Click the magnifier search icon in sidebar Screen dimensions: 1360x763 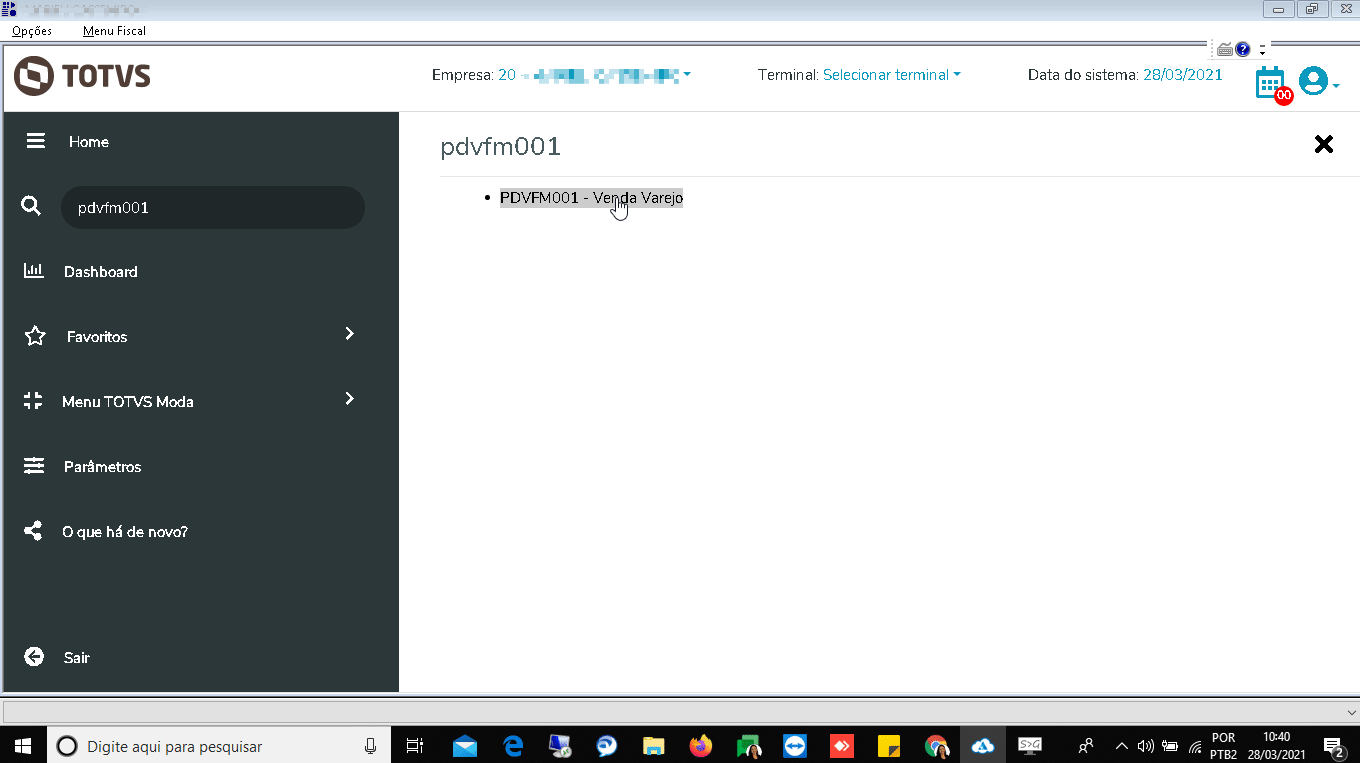tap(31, 206)
